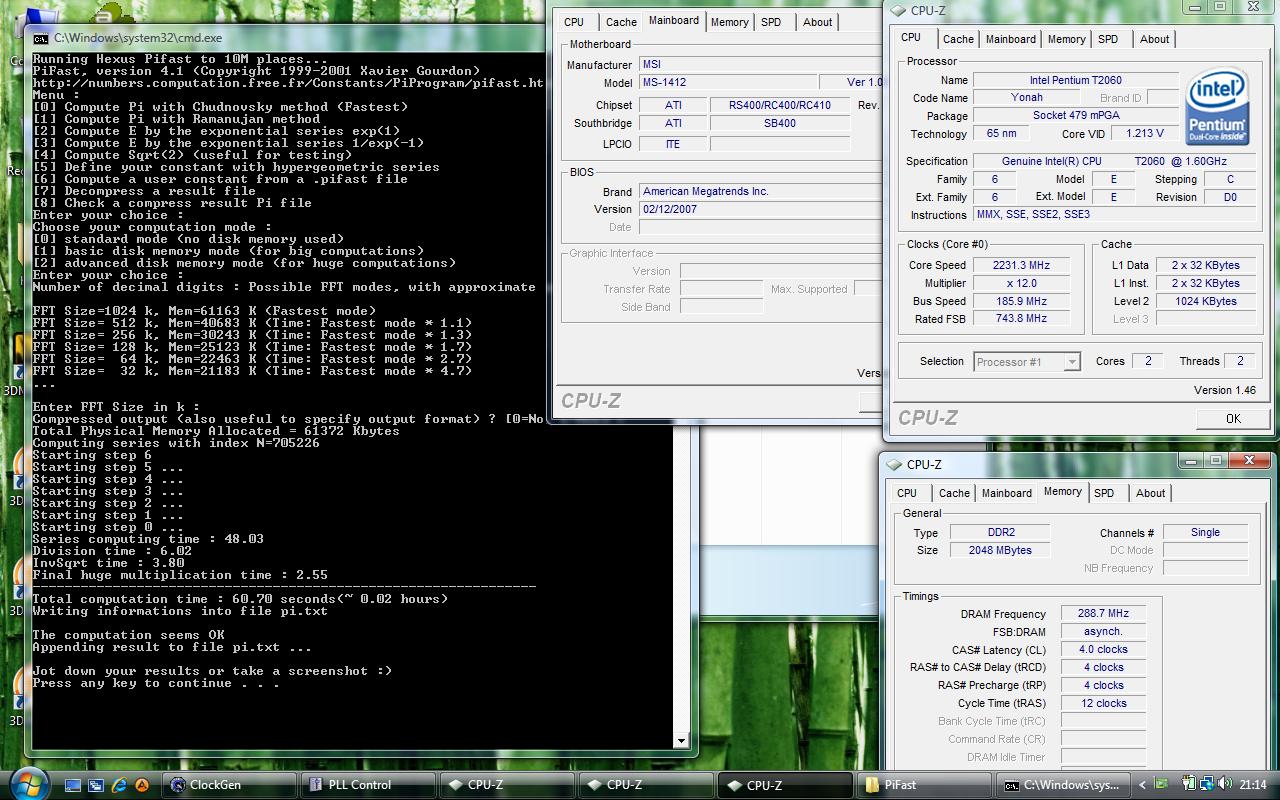Image resolution: width=1280 pixels, height=800 pixels.
Task: Select Cache tab in the Motherboard CPU-Z window
Action: [621, 22]
